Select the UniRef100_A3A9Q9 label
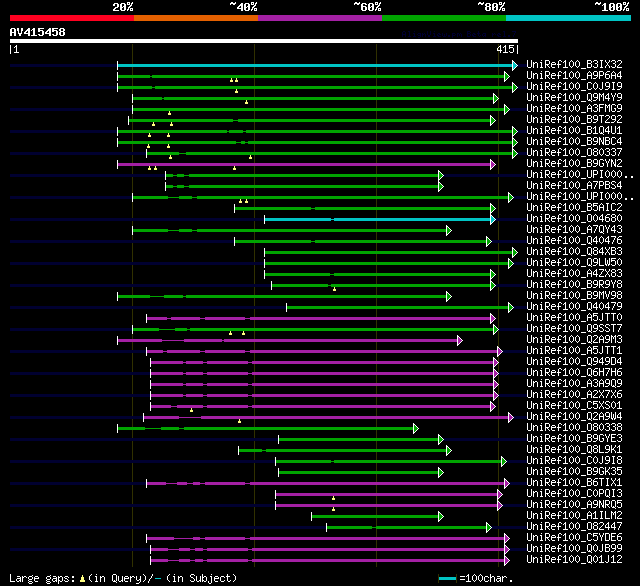640x586 pixels. click(x=574, y=384)
